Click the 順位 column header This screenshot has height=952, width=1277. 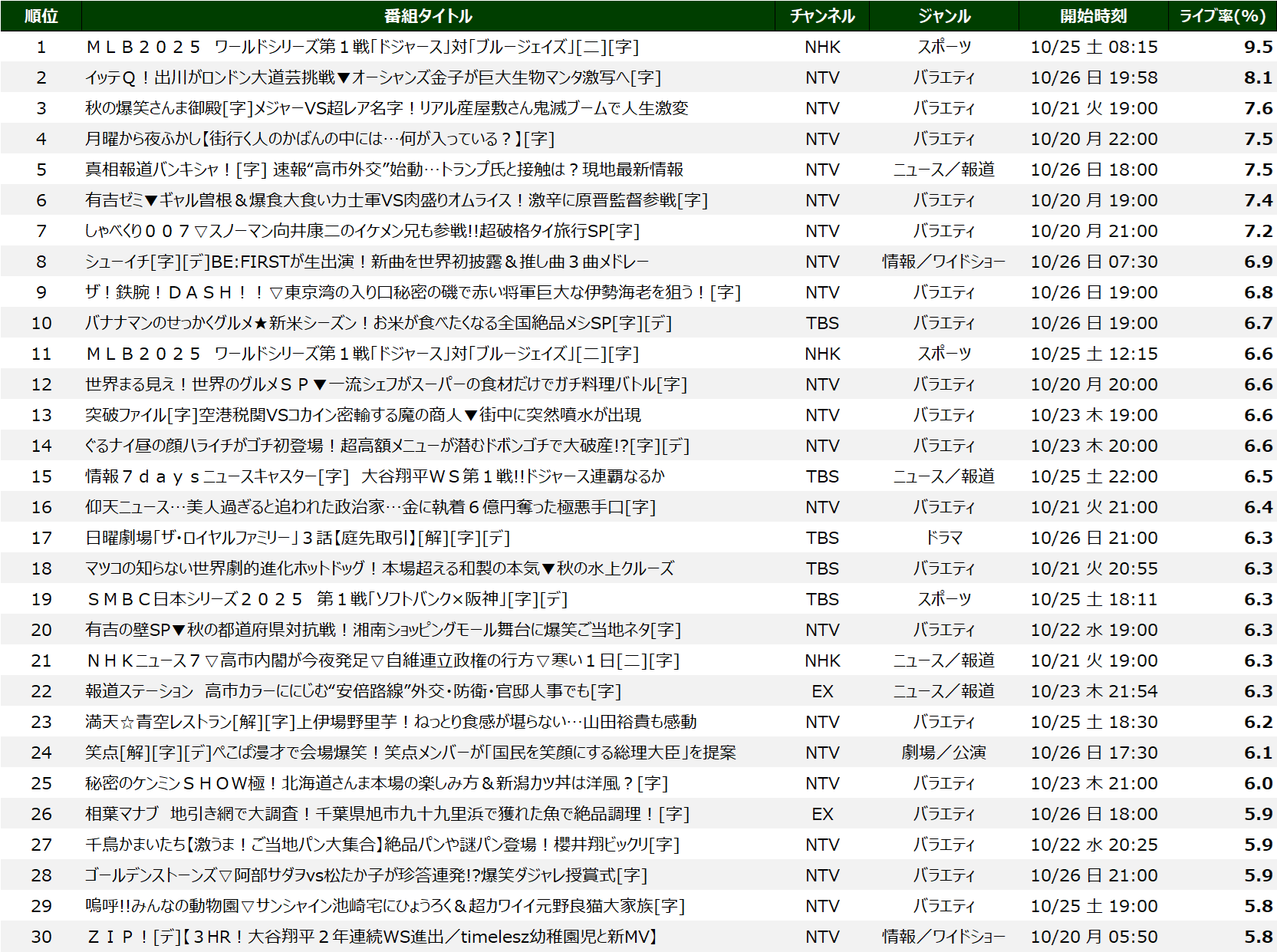[41, 16]
